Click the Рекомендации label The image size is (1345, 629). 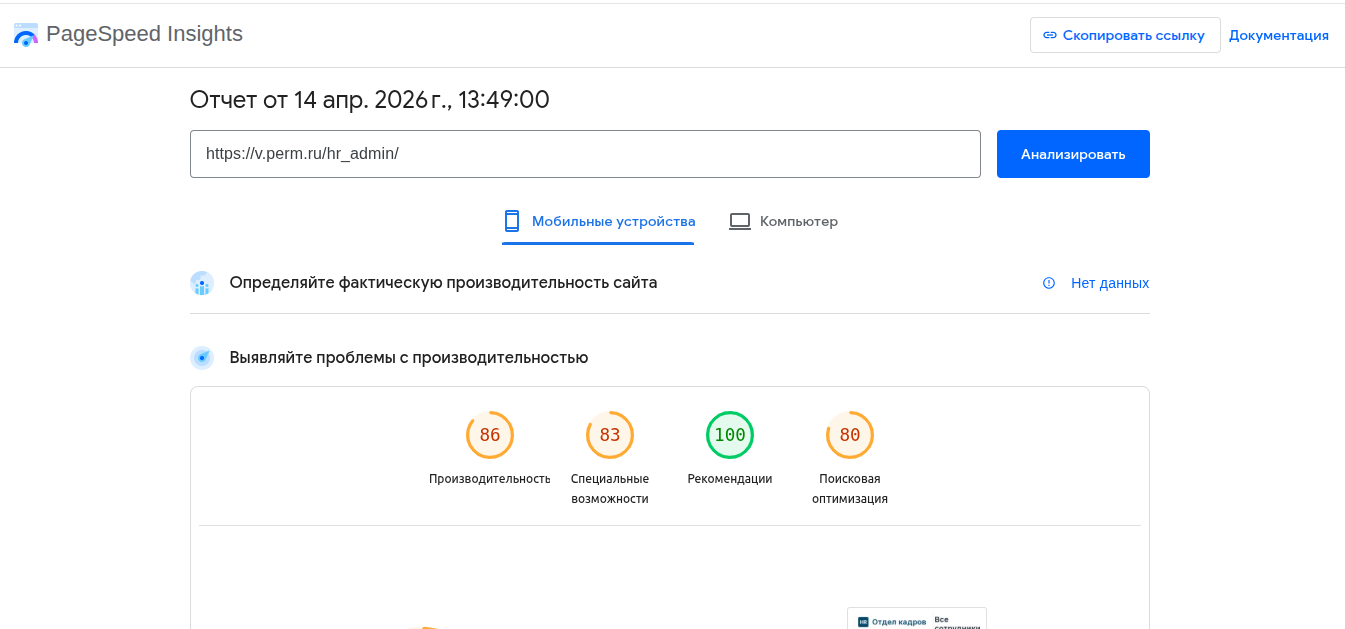pos(730,479)
